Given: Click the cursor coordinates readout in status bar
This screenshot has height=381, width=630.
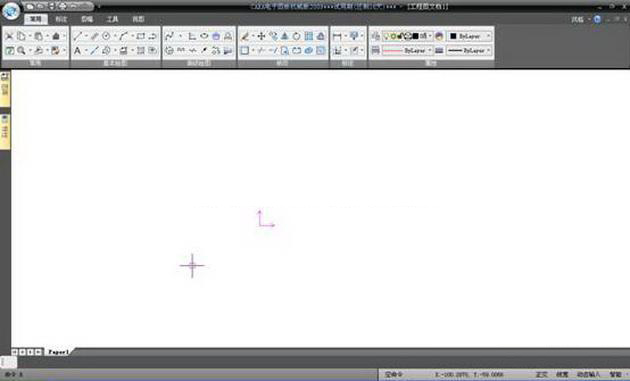Looking at the screenshot, I should (468, 375).
